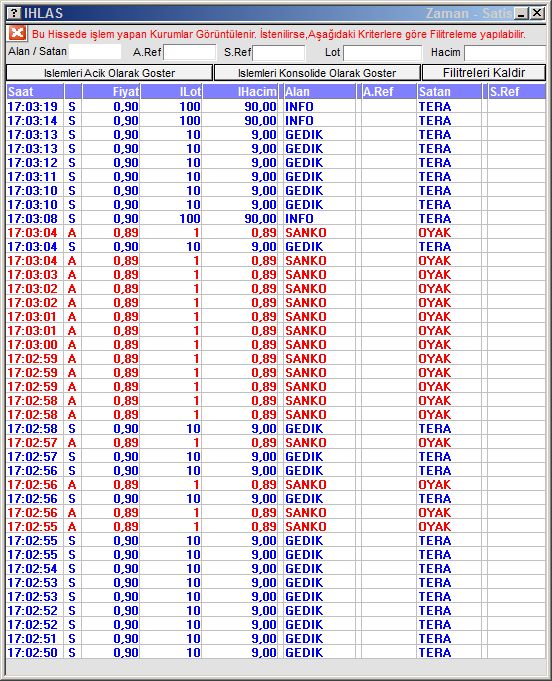This screenshot has width=552, height=681.
Task: Click INFO buyer in the 17:03:08 row
Action: click(299, 219)
